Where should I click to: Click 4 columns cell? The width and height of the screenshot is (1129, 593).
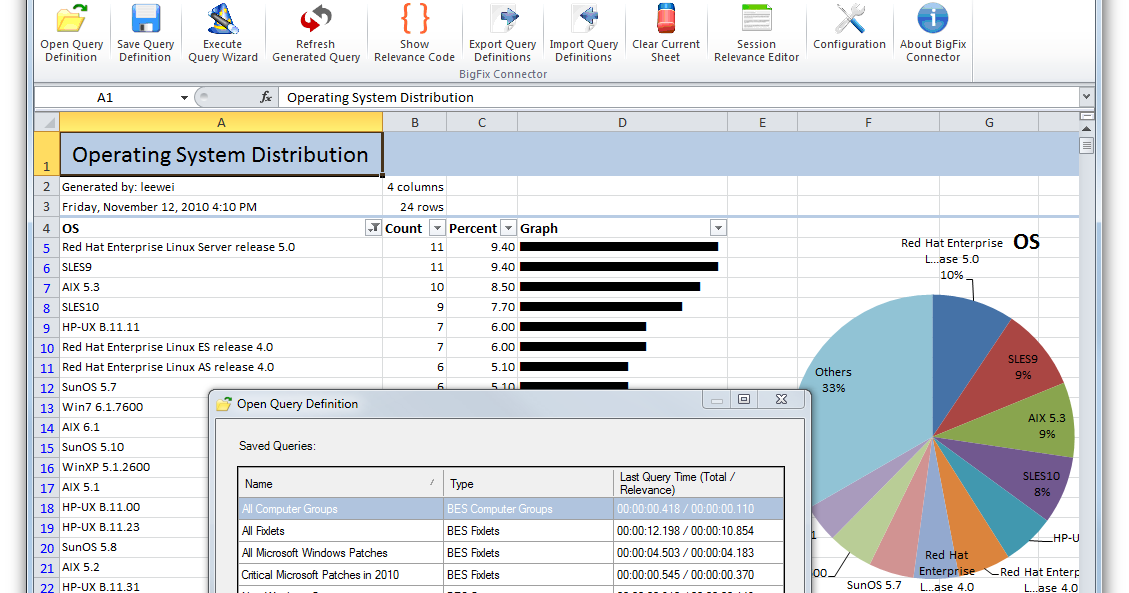click(415, 186)
